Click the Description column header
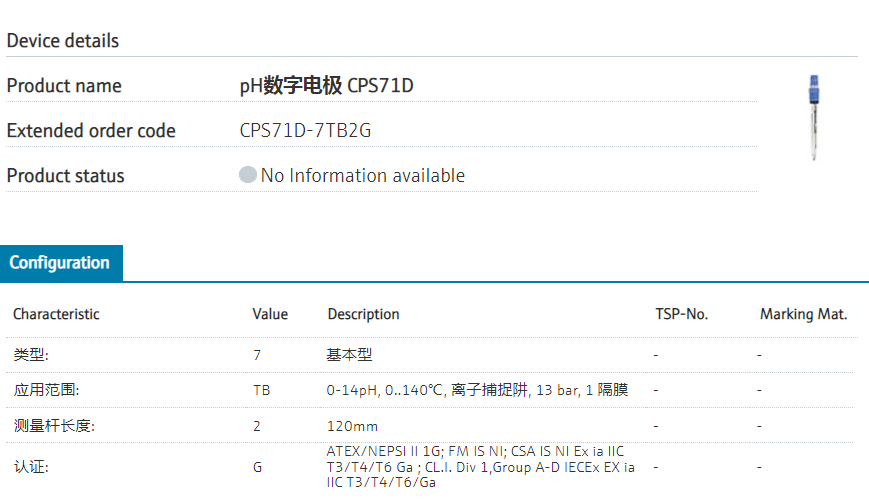869x503 pixels. point(363,314)
